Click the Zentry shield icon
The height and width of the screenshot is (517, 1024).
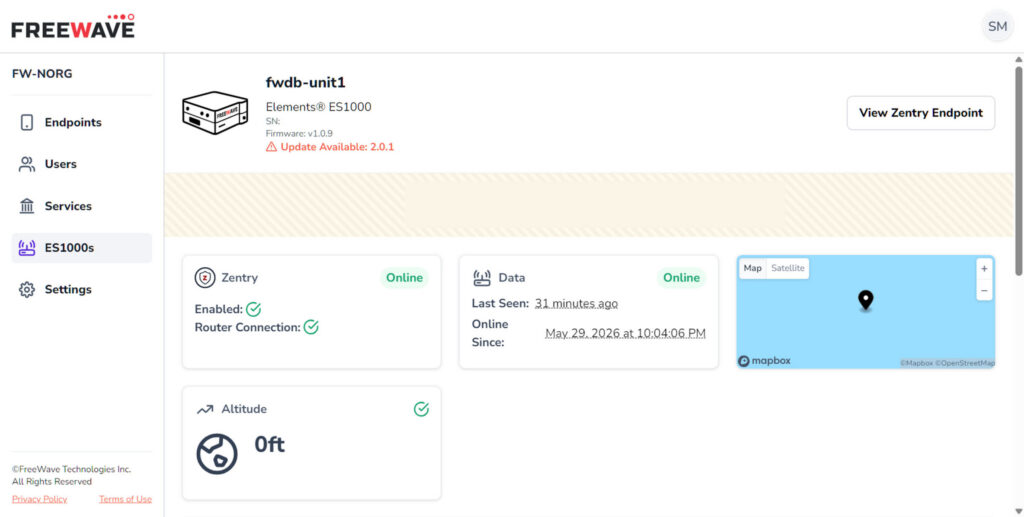pos(205,277)
